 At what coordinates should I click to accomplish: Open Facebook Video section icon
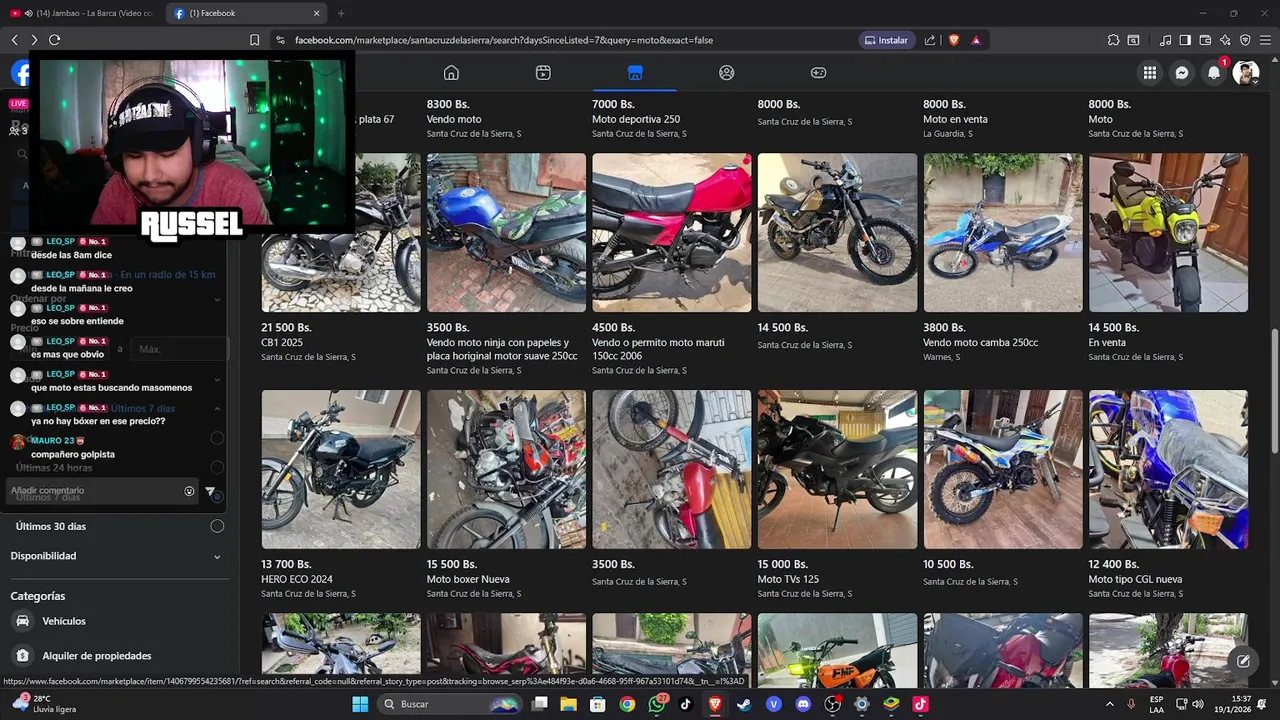(543, 73)
